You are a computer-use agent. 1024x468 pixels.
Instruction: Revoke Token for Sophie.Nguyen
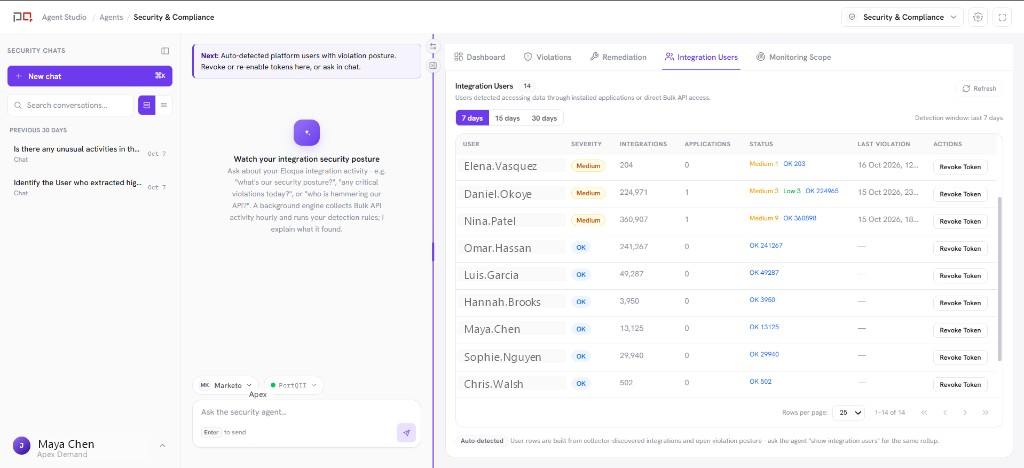(960, 357)
